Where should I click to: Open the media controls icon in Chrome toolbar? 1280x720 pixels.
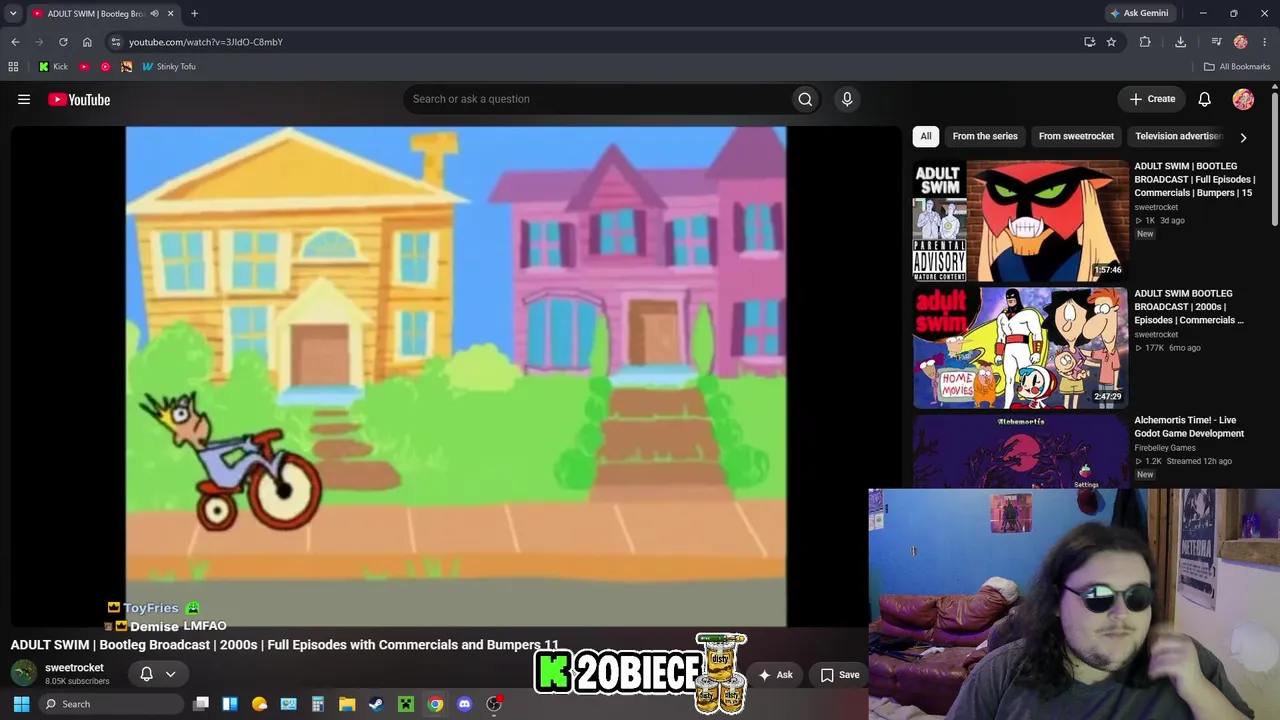point(1216,42)
